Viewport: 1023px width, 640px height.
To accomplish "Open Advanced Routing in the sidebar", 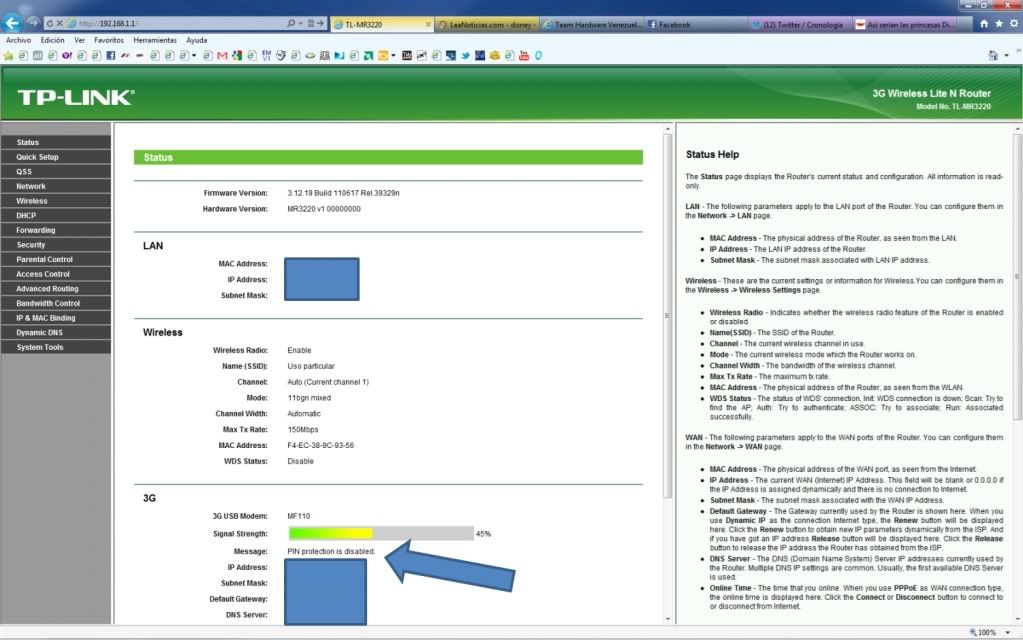I will pyautogui.click(x=55, y=288).
